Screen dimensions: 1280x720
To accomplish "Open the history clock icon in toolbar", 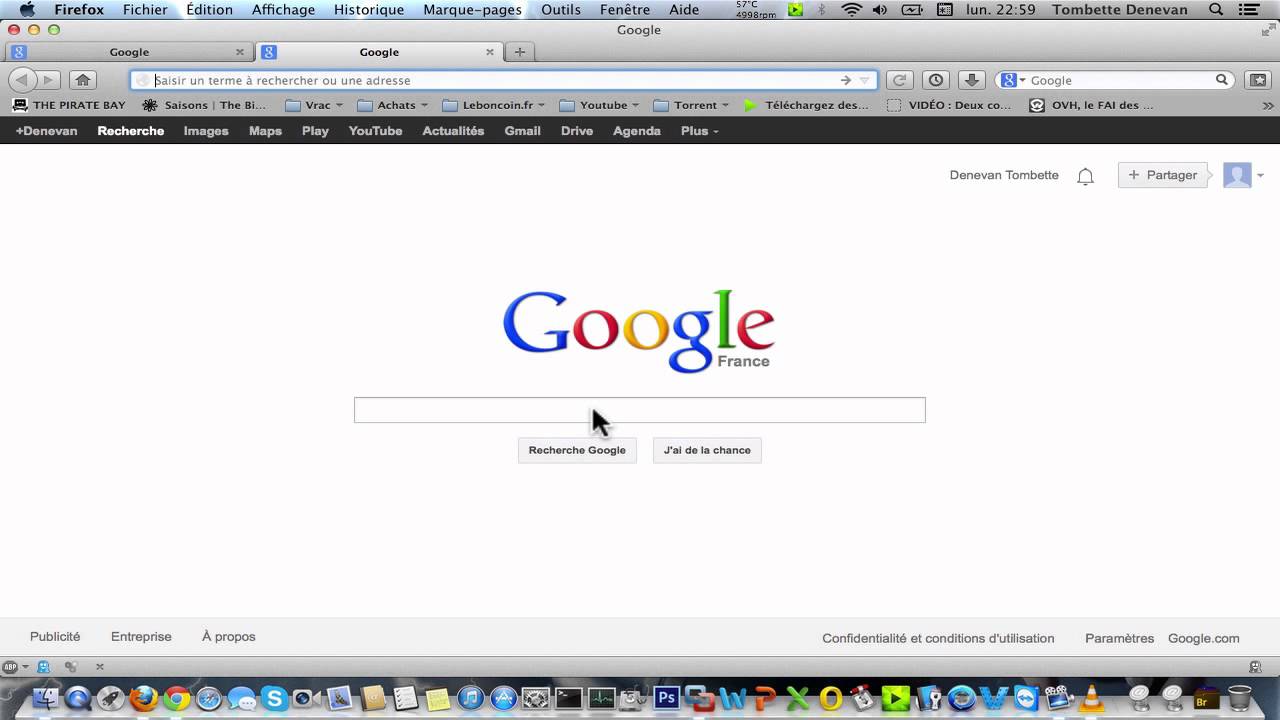I will point(936,80).
